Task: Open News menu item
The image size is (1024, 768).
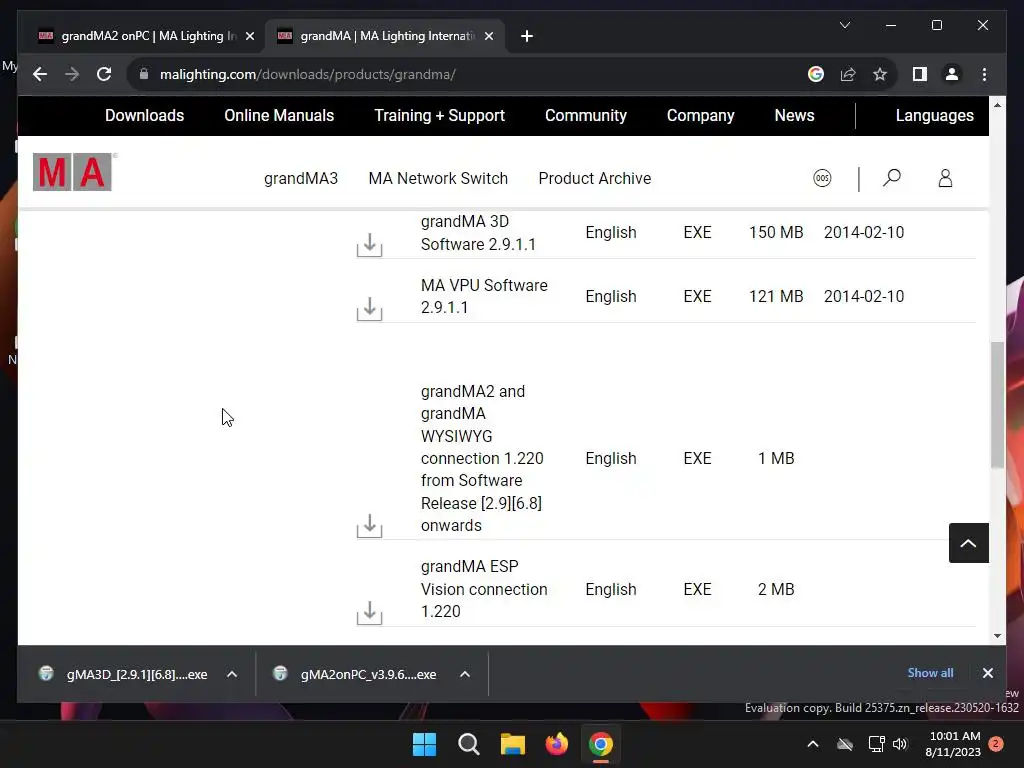Action: point(794,116)
